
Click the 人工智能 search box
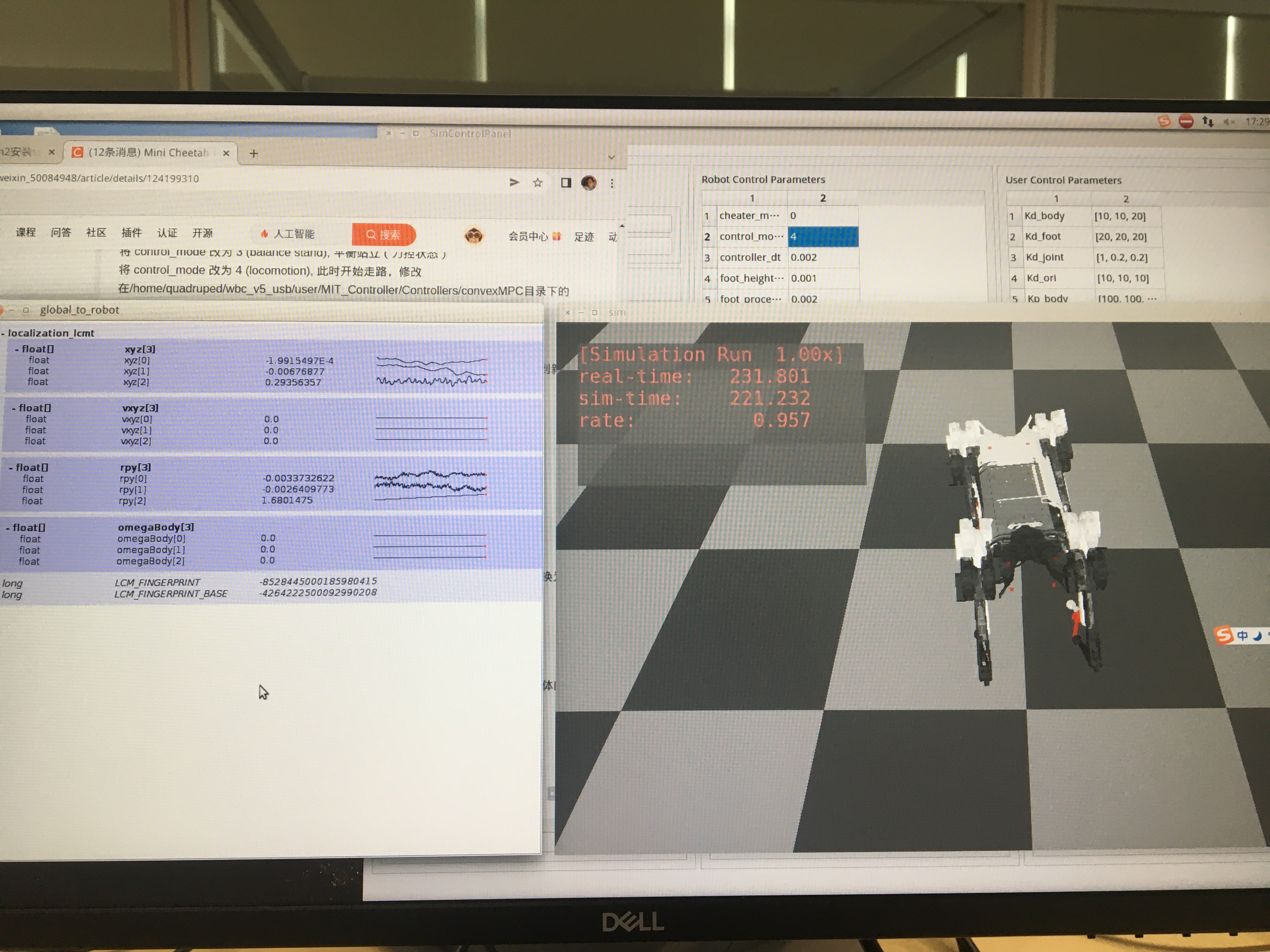pos(301,234)
